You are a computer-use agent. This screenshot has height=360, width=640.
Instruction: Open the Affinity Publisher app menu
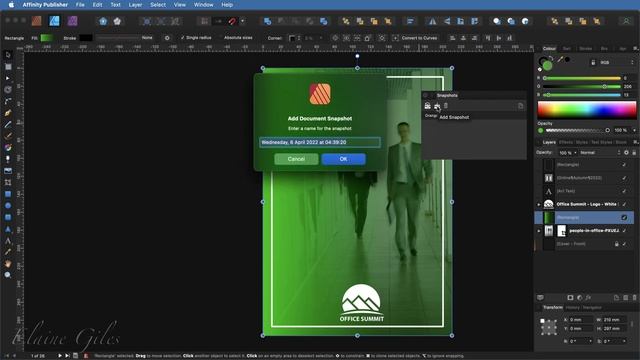pos(45,5)
